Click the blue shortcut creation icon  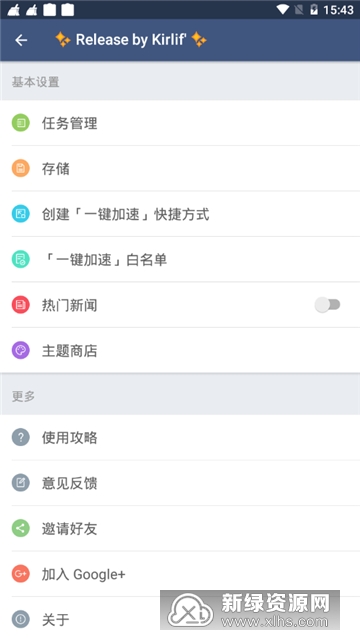pos(20,214)
